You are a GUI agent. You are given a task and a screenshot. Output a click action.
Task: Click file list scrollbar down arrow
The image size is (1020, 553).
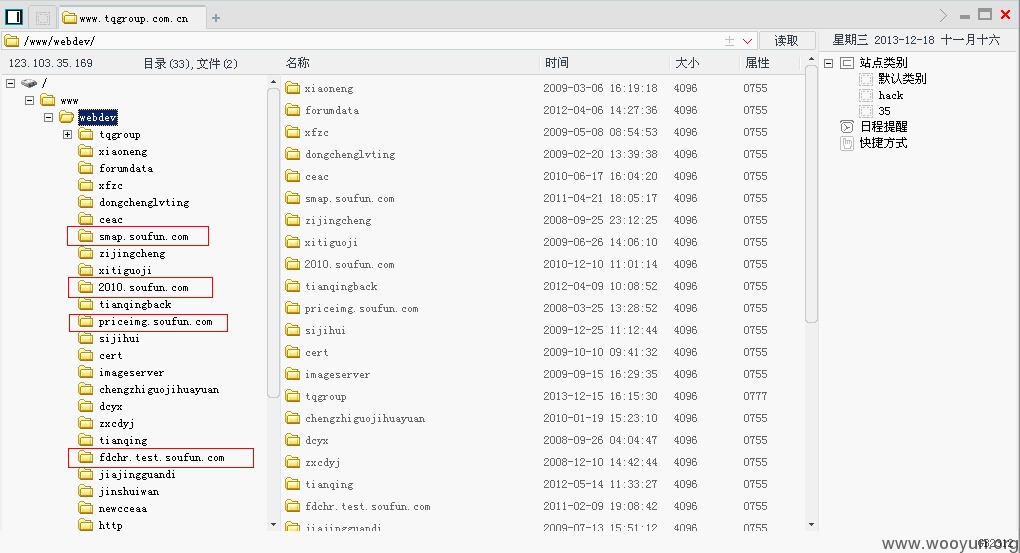coord(811,524)
